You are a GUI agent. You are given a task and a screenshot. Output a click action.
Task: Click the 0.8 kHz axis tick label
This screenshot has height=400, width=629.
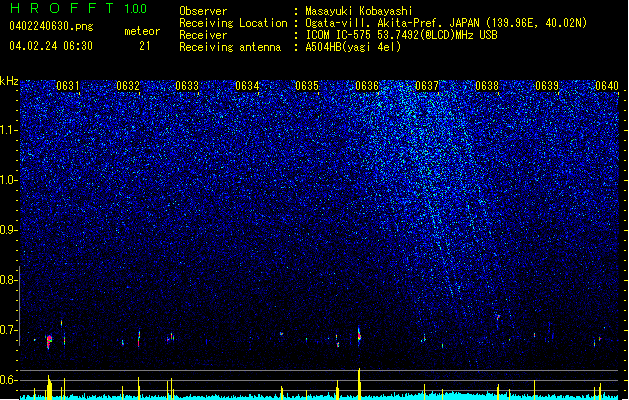tap(8, 280)
